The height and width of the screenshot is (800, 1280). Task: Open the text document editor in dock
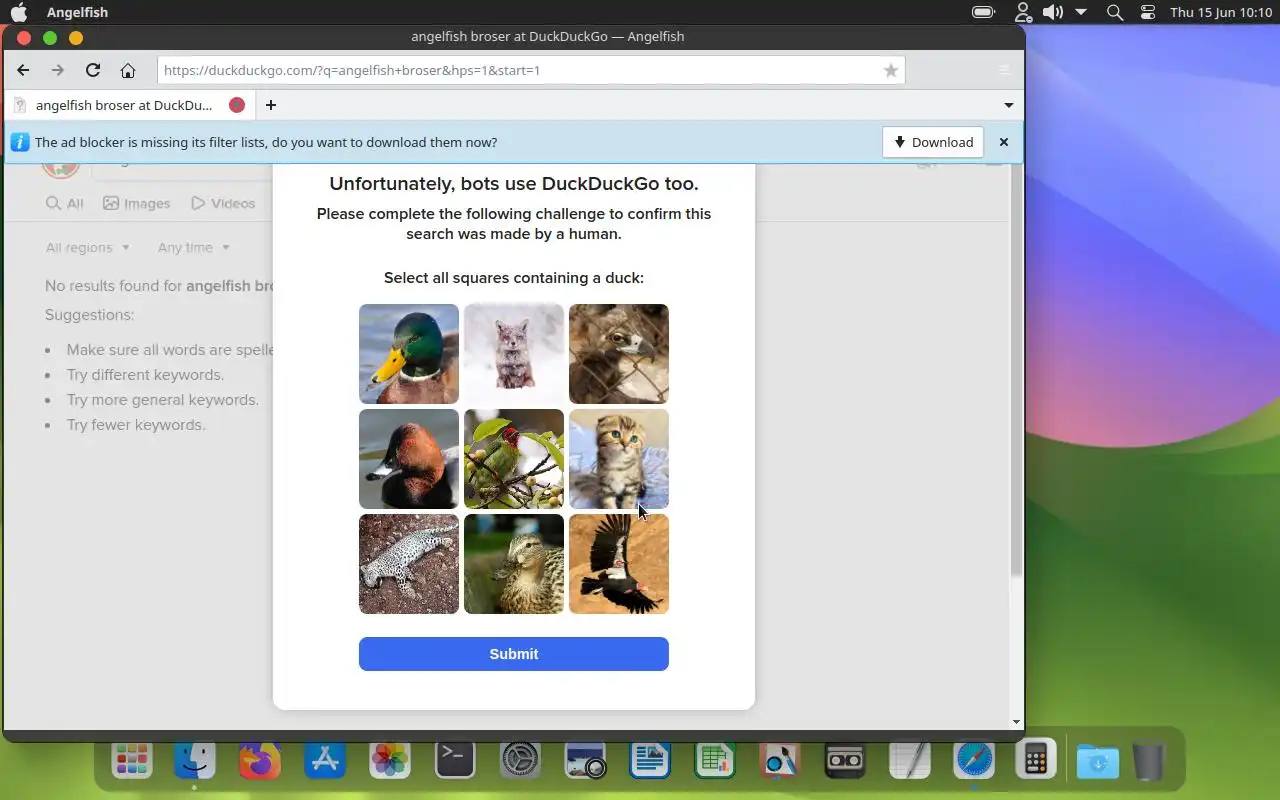point(650,760)
